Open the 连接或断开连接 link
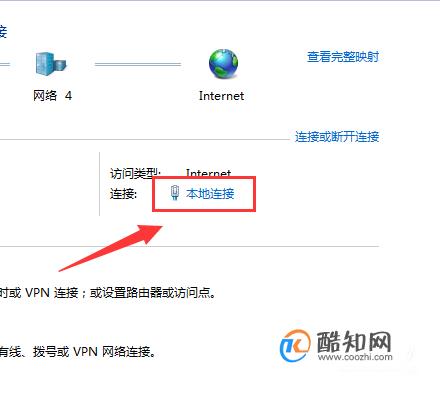 337,137
